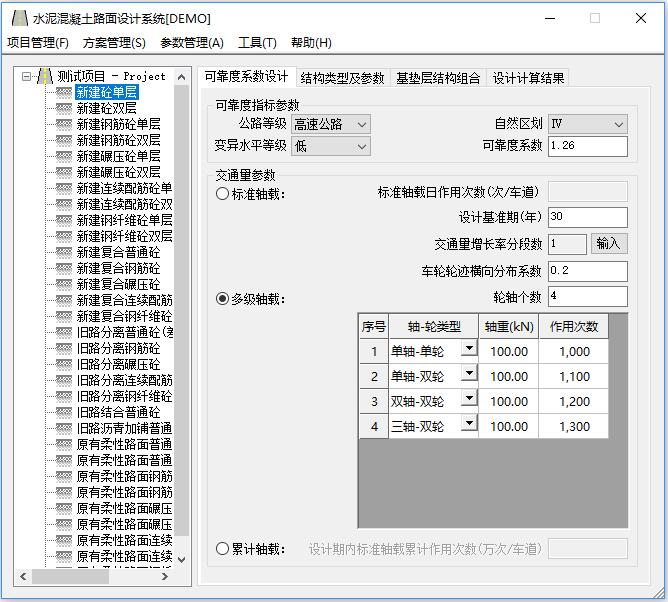Click the icon beside 旧路分离碾压砼
The width and height of the screenshot is (668, 602).
click(64, 365)
